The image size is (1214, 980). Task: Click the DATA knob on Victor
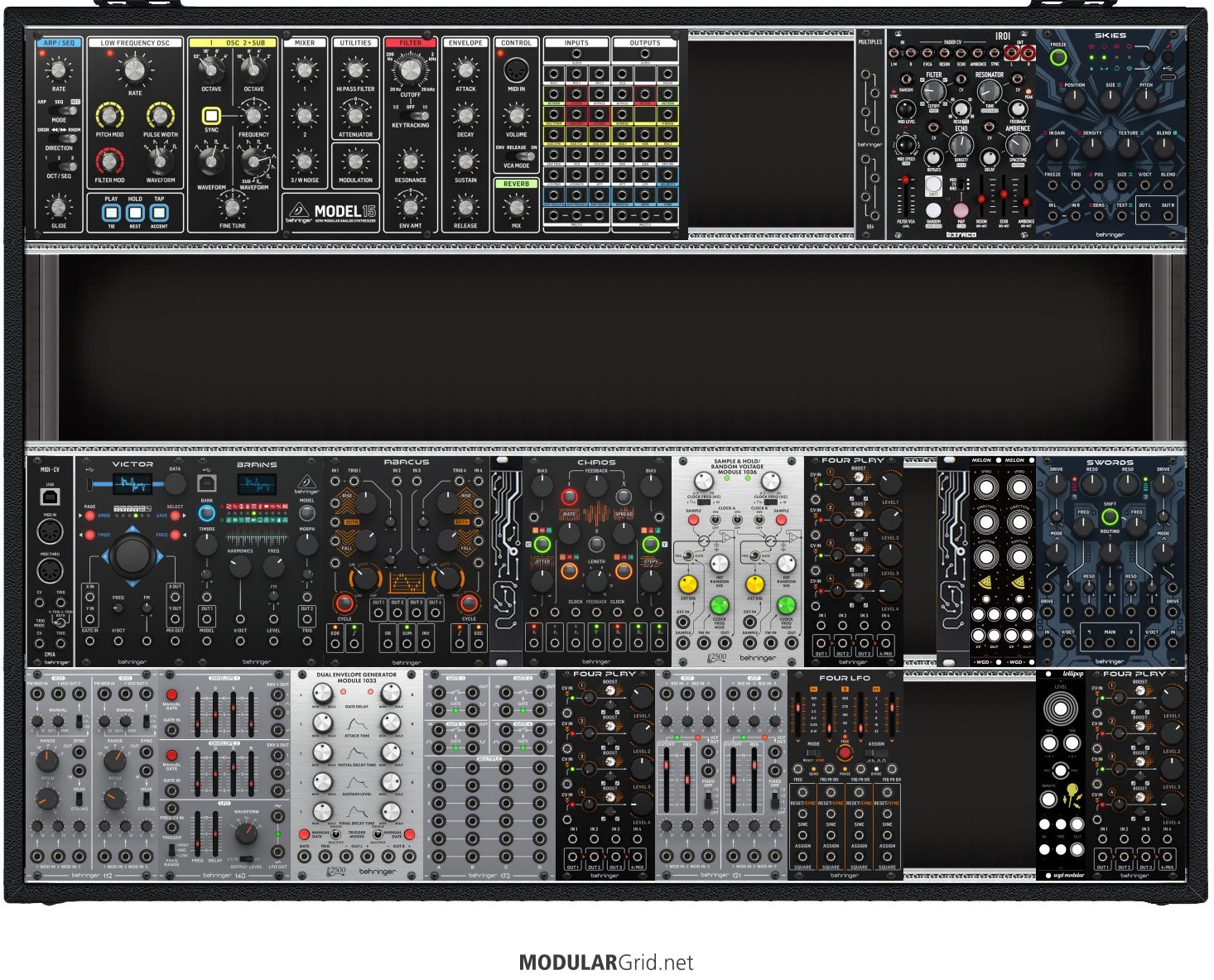click(x=174, y=485)
